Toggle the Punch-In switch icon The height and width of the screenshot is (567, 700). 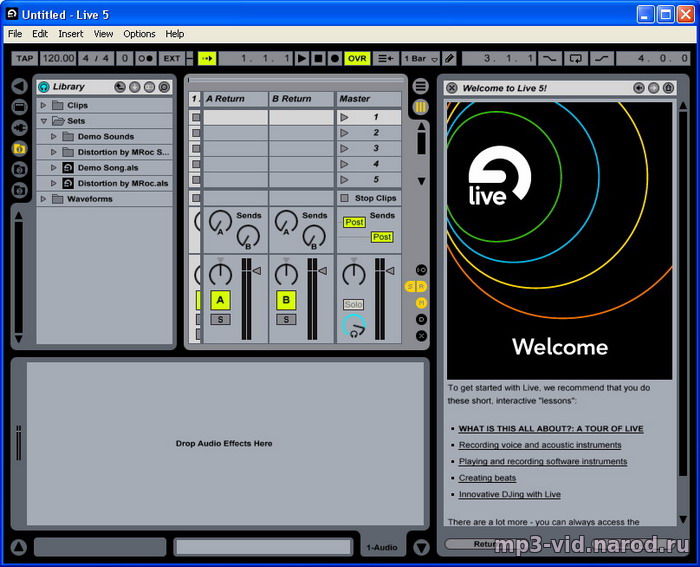click(x=550, y=58)
